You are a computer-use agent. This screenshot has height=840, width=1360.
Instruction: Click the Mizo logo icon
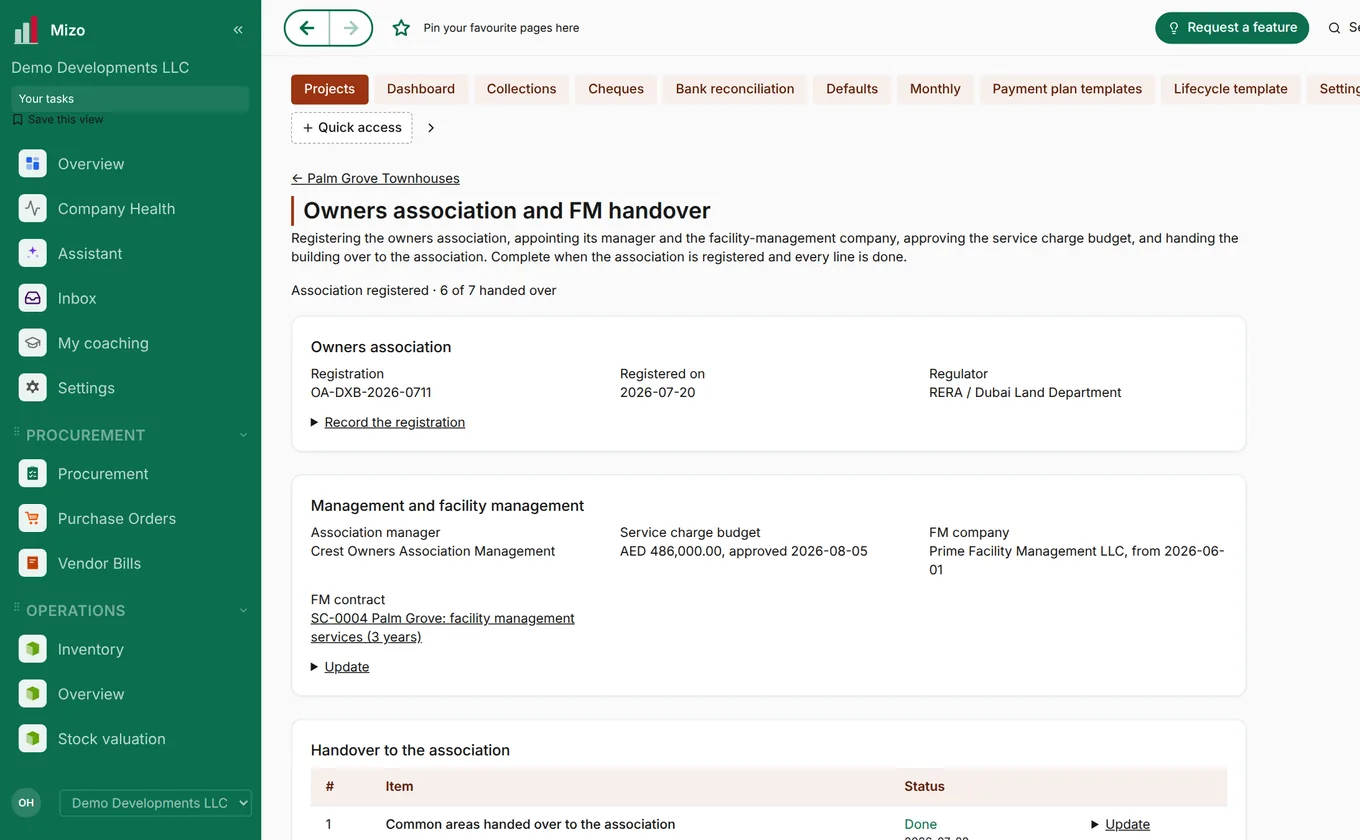(x=26, y=30)
